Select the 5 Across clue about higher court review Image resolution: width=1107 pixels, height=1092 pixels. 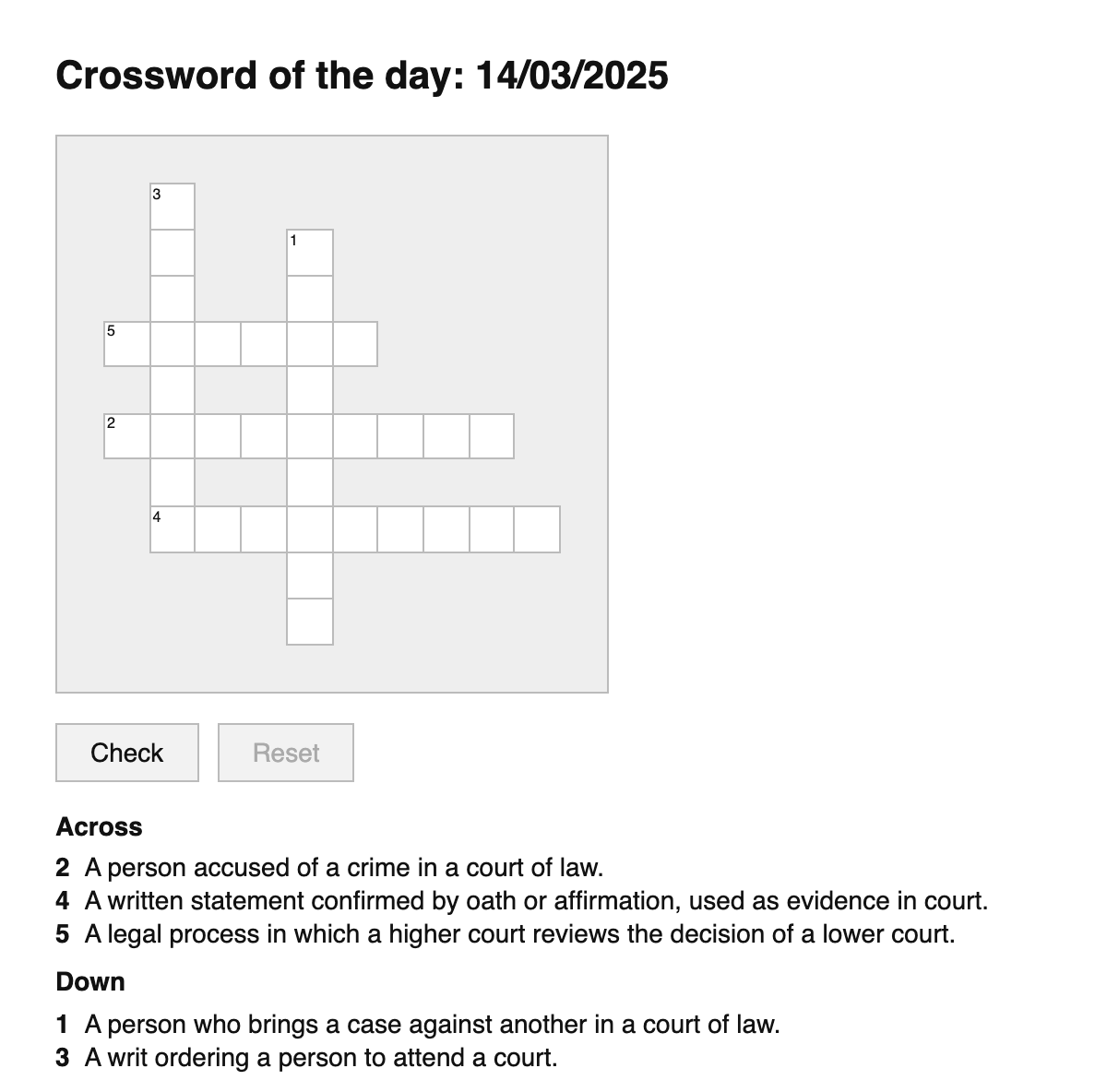coord(518,934)
